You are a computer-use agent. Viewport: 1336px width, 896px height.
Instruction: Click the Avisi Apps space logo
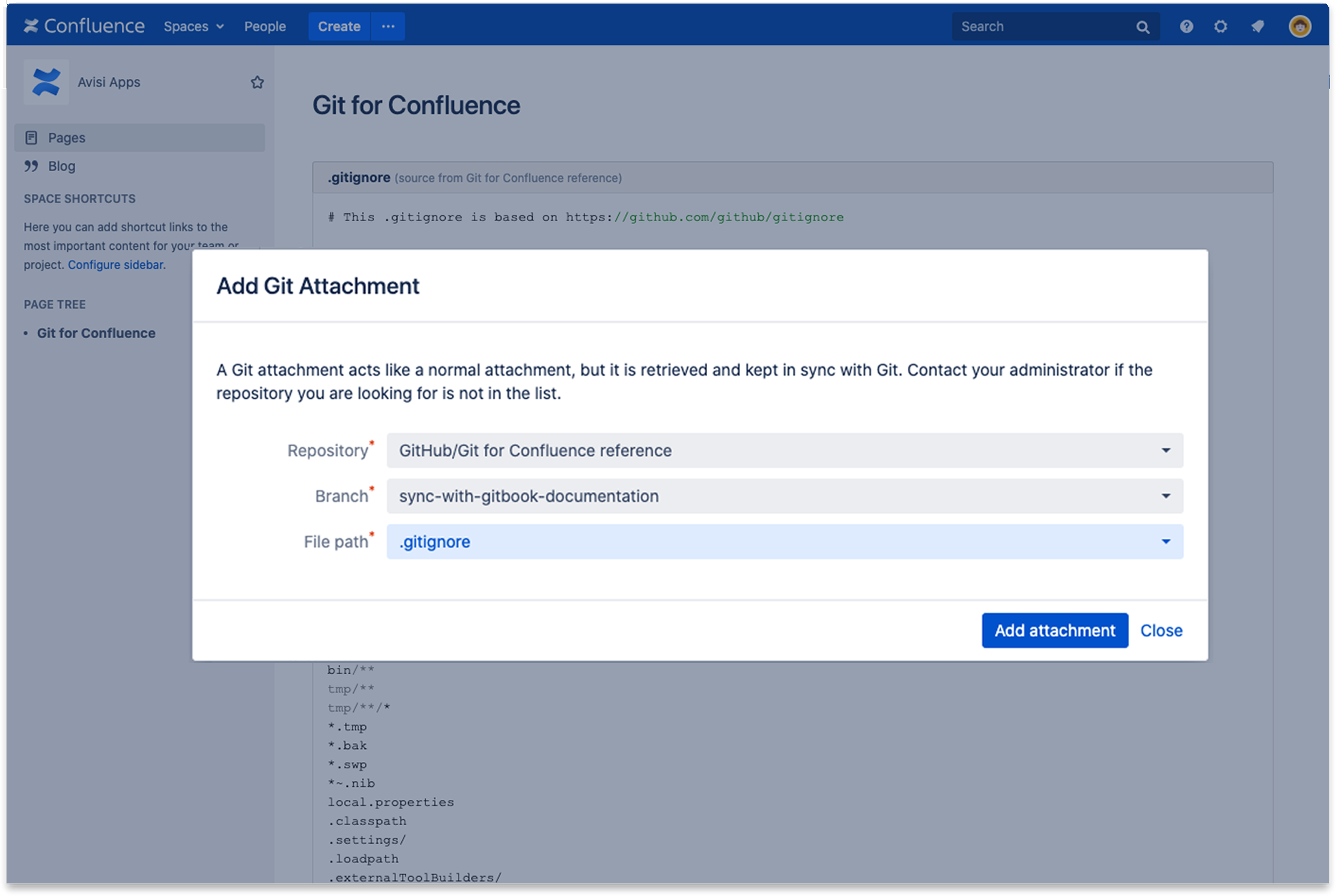(x=46, y=82)
